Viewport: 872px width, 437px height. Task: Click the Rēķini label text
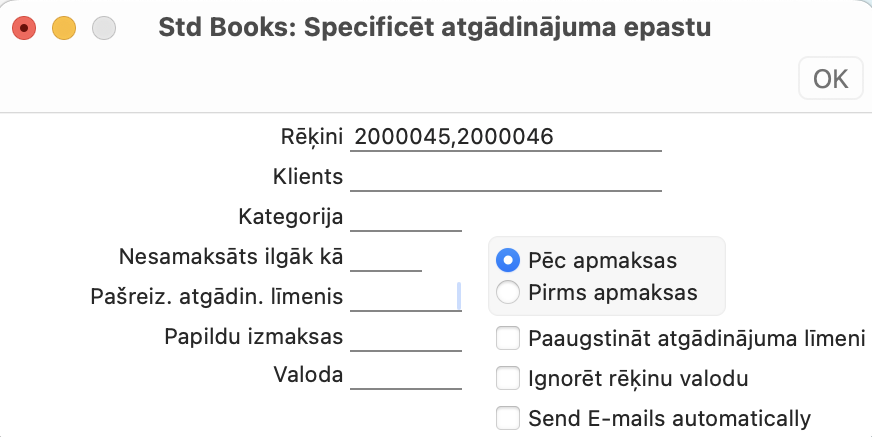click(313, 137)
